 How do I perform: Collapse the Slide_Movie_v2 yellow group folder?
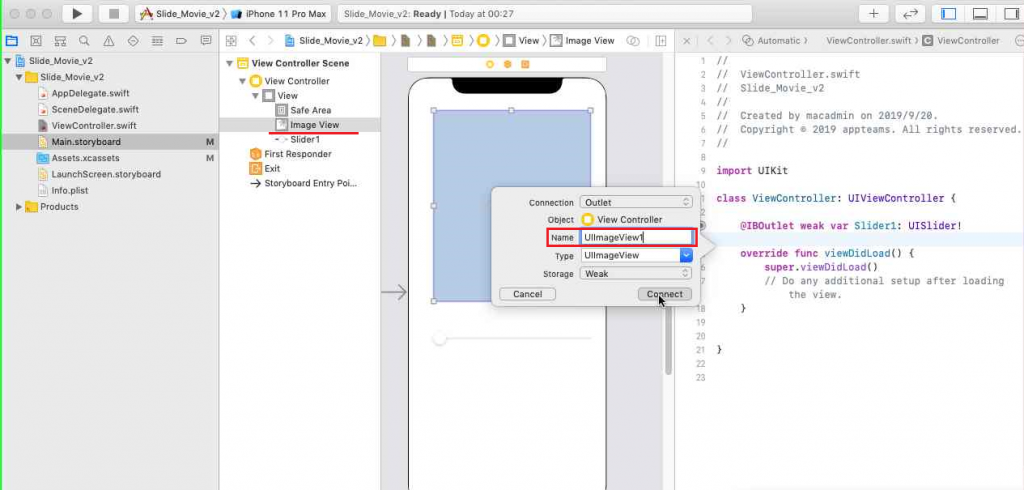19,77
